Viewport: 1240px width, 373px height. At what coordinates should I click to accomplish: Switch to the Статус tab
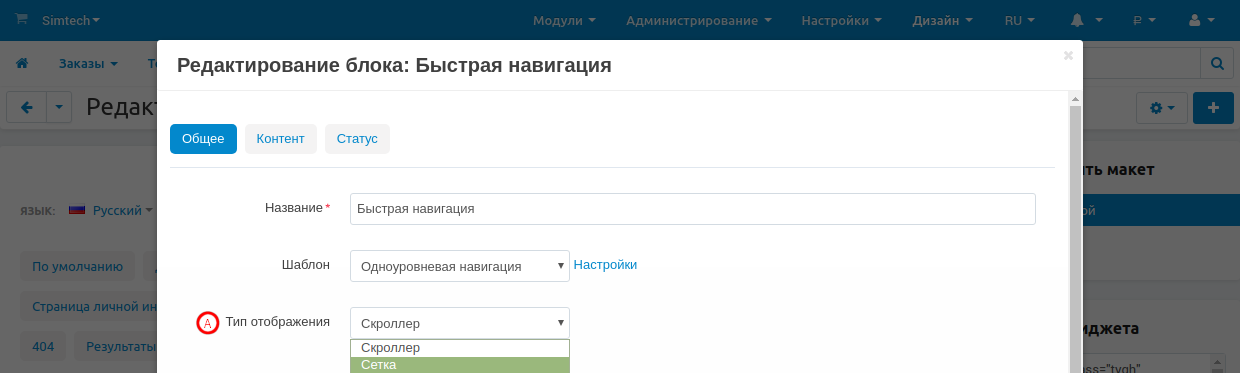[x=357, y=139]
